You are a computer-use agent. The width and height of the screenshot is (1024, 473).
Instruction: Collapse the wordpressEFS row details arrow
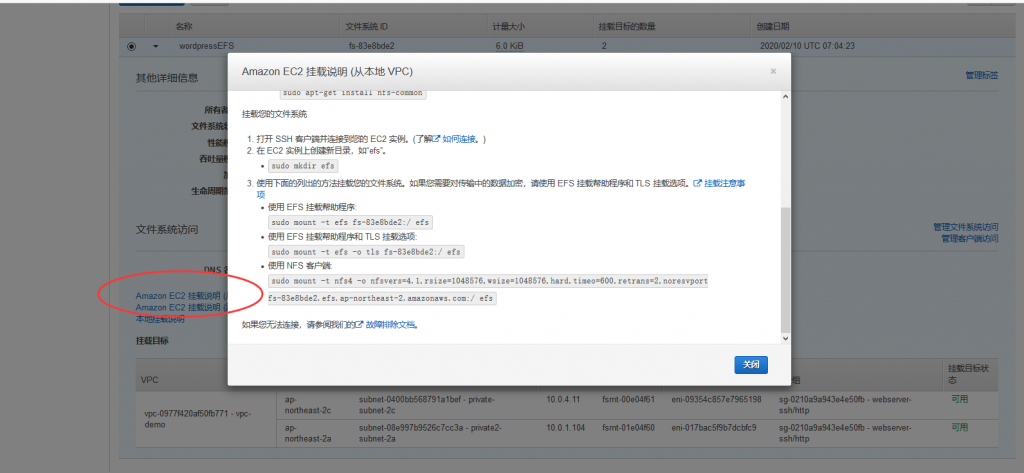[x=155, y=46]
